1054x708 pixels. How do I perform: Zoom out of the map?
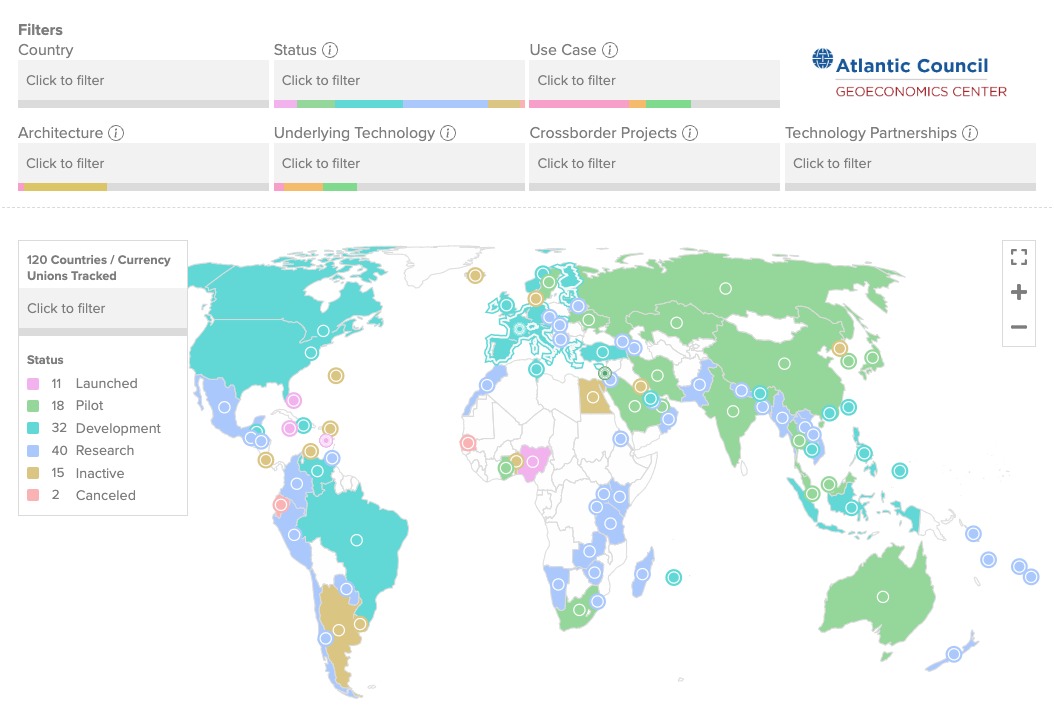point(1019,327)
